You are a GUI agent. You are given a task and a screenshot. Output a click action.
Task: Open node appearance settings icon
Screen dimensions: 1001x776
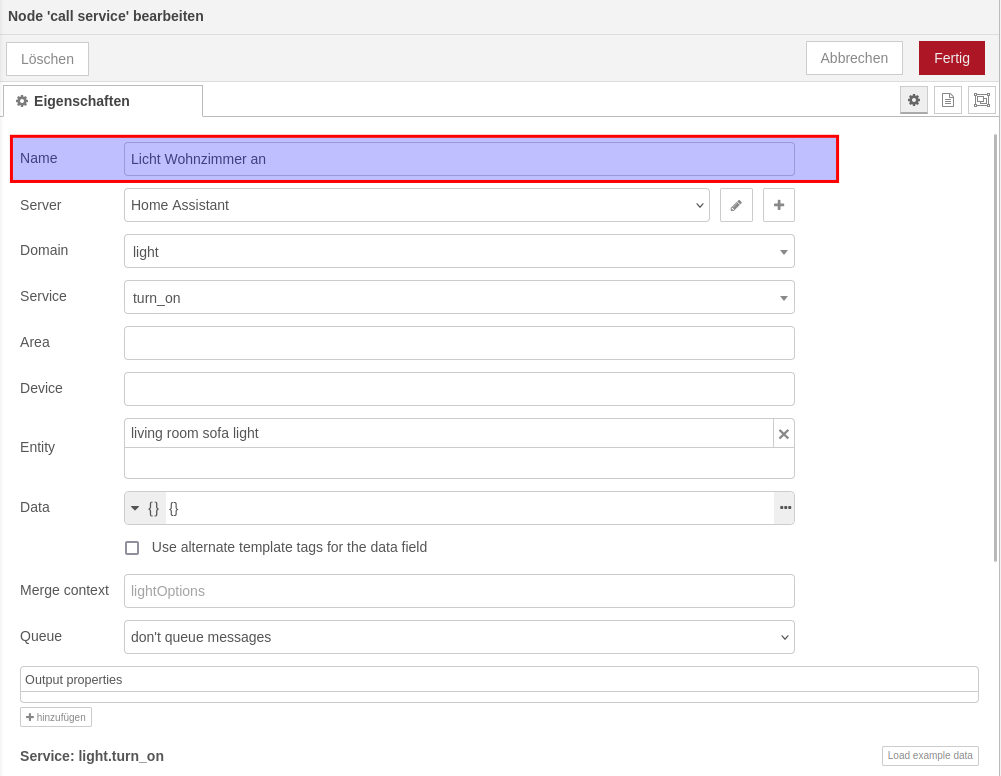pos(981,100)
